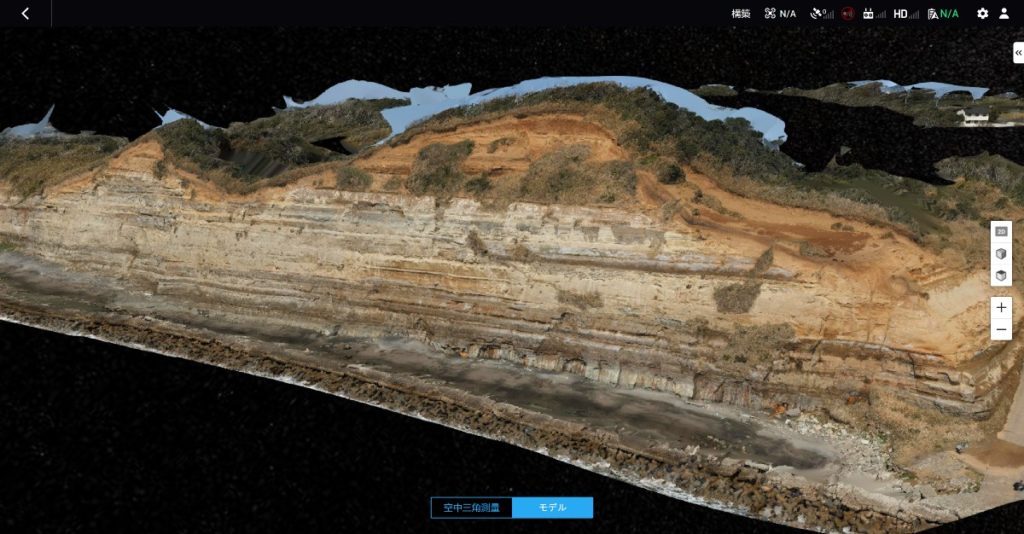Go back using the top-left arrow
The height and width of the screenshot is (534, 1024).
(x=25, y=13)
